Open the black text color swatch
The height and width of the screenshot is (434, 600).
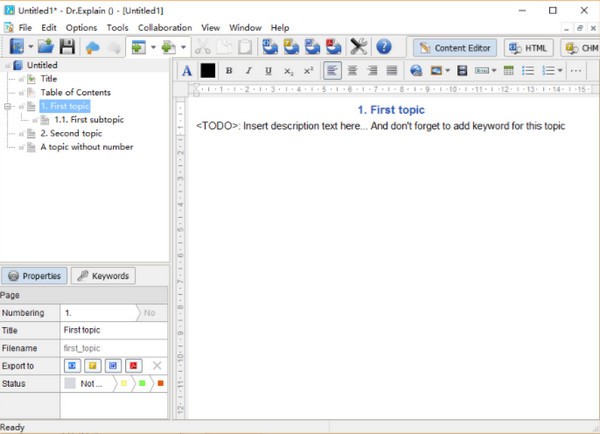pyautogui.click(x=208, y=71)
